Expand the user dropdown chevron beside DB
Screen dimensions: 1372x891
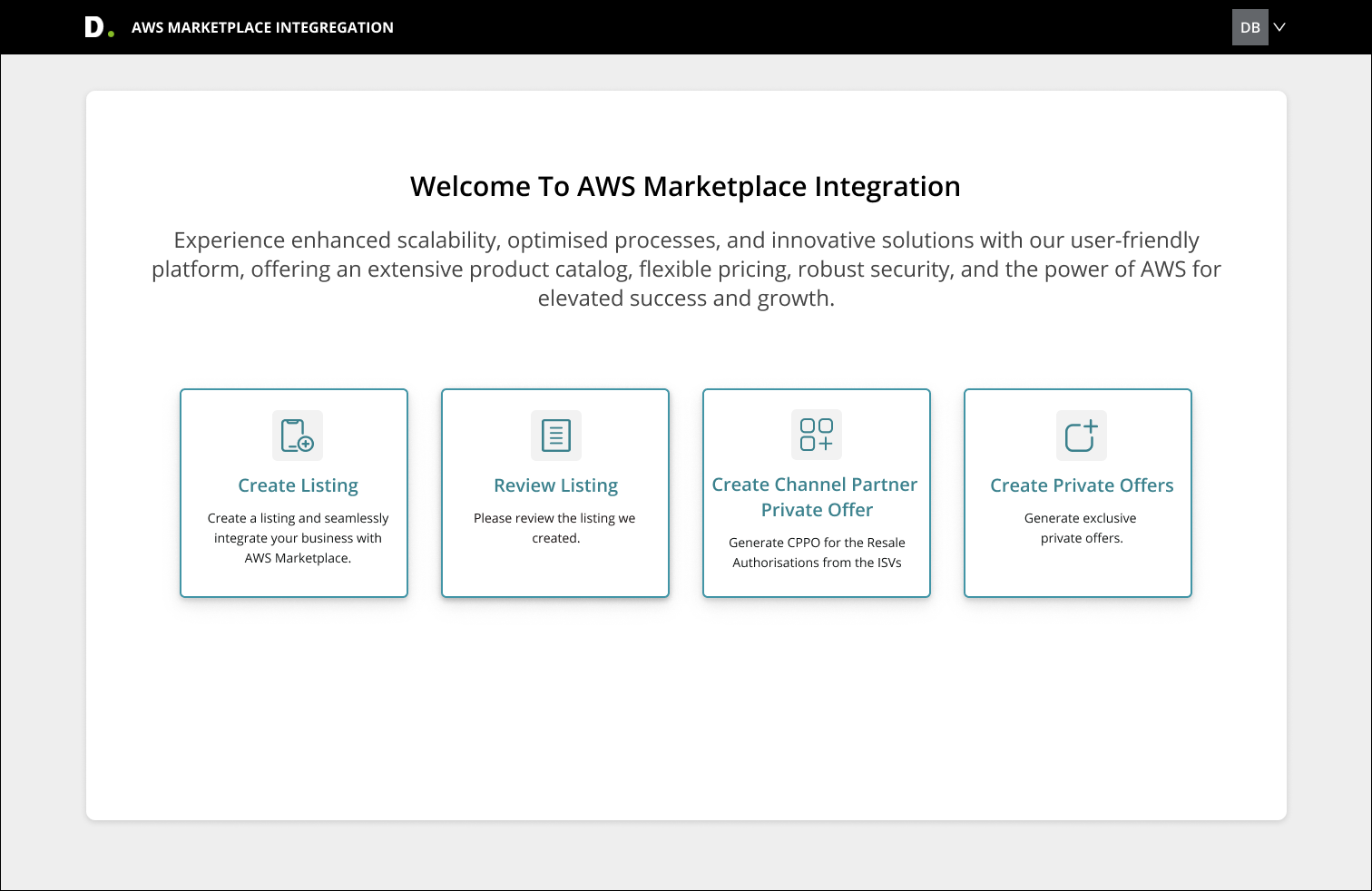pyautogui.click(x=1279, y=27)
